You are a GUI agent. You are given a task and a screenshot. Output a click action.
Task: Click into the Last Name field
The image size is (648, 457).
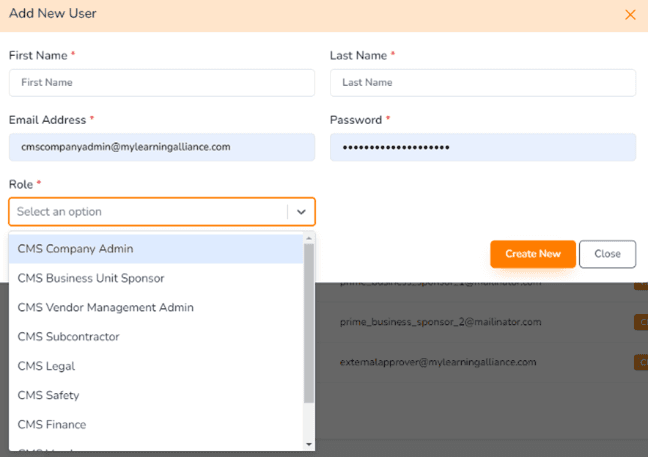(482, 83)
